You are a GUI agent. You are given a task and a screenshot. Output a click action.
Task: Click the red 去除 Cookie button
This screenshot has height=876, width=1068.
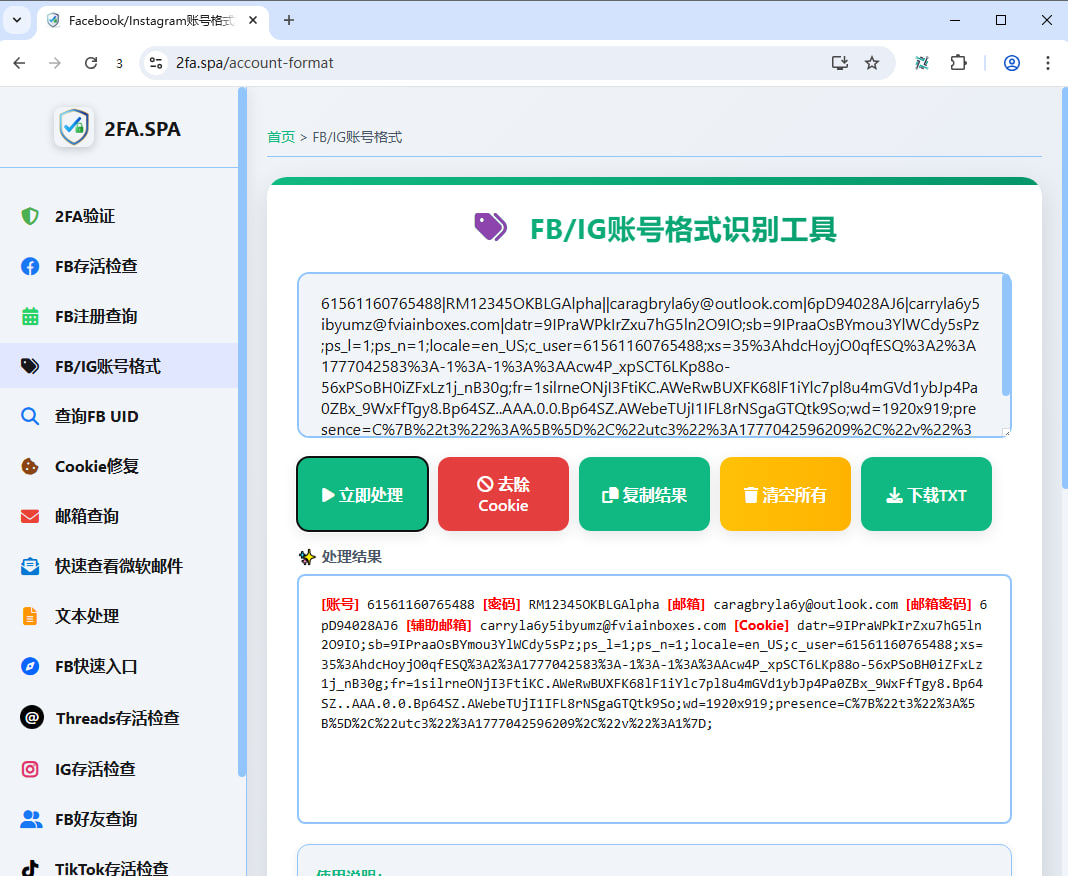(x=503, y=494)
